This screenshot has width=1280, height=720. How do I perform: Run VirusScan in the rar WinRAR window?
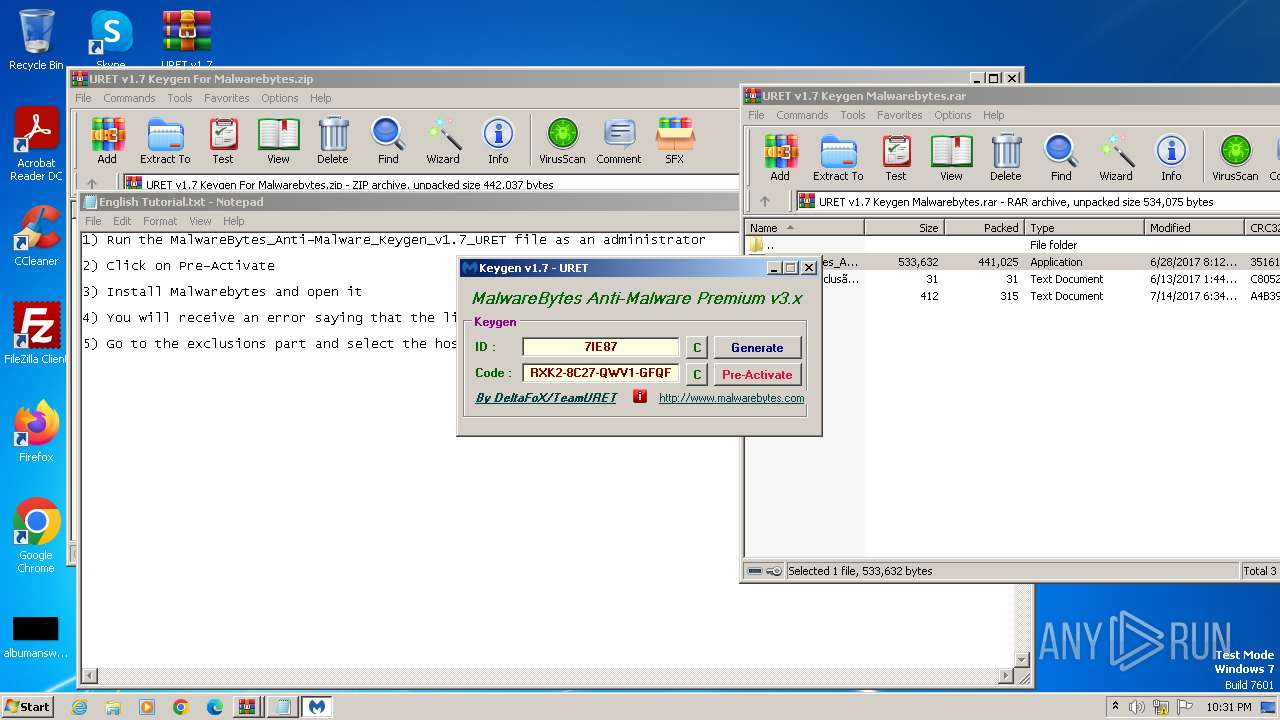pyautogui.click(x=1235, y=158)
